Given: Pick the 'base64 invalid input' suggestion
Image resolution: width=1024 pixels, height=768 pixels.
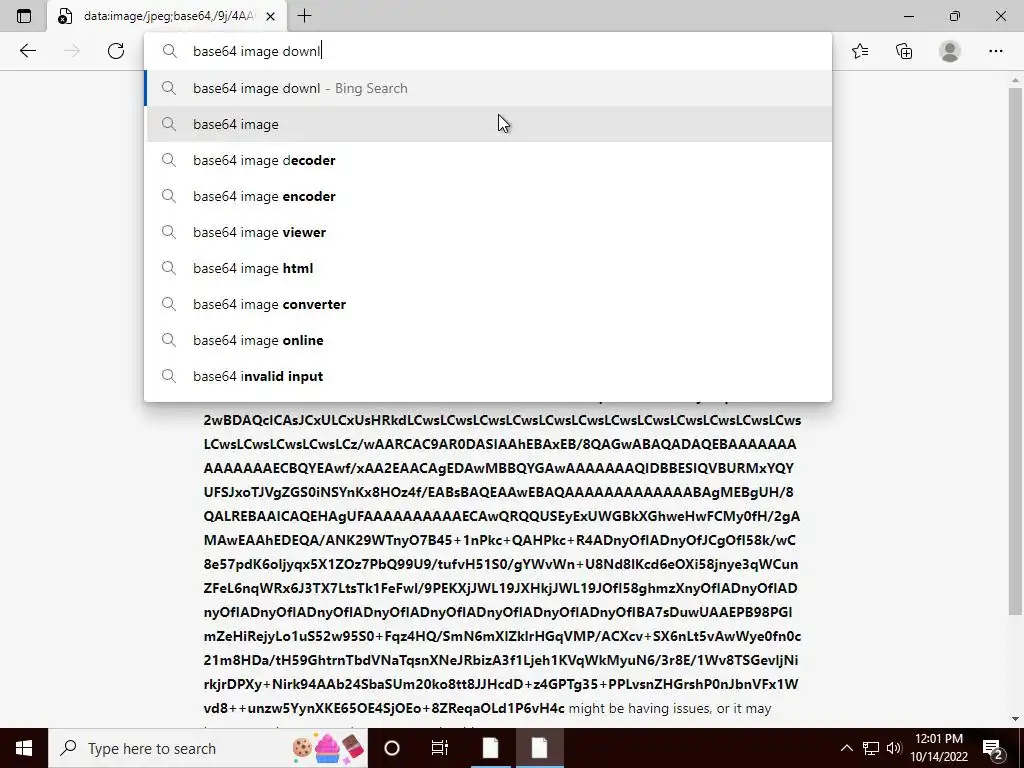Looking at the screenshot, I should [x=488, y=376].
